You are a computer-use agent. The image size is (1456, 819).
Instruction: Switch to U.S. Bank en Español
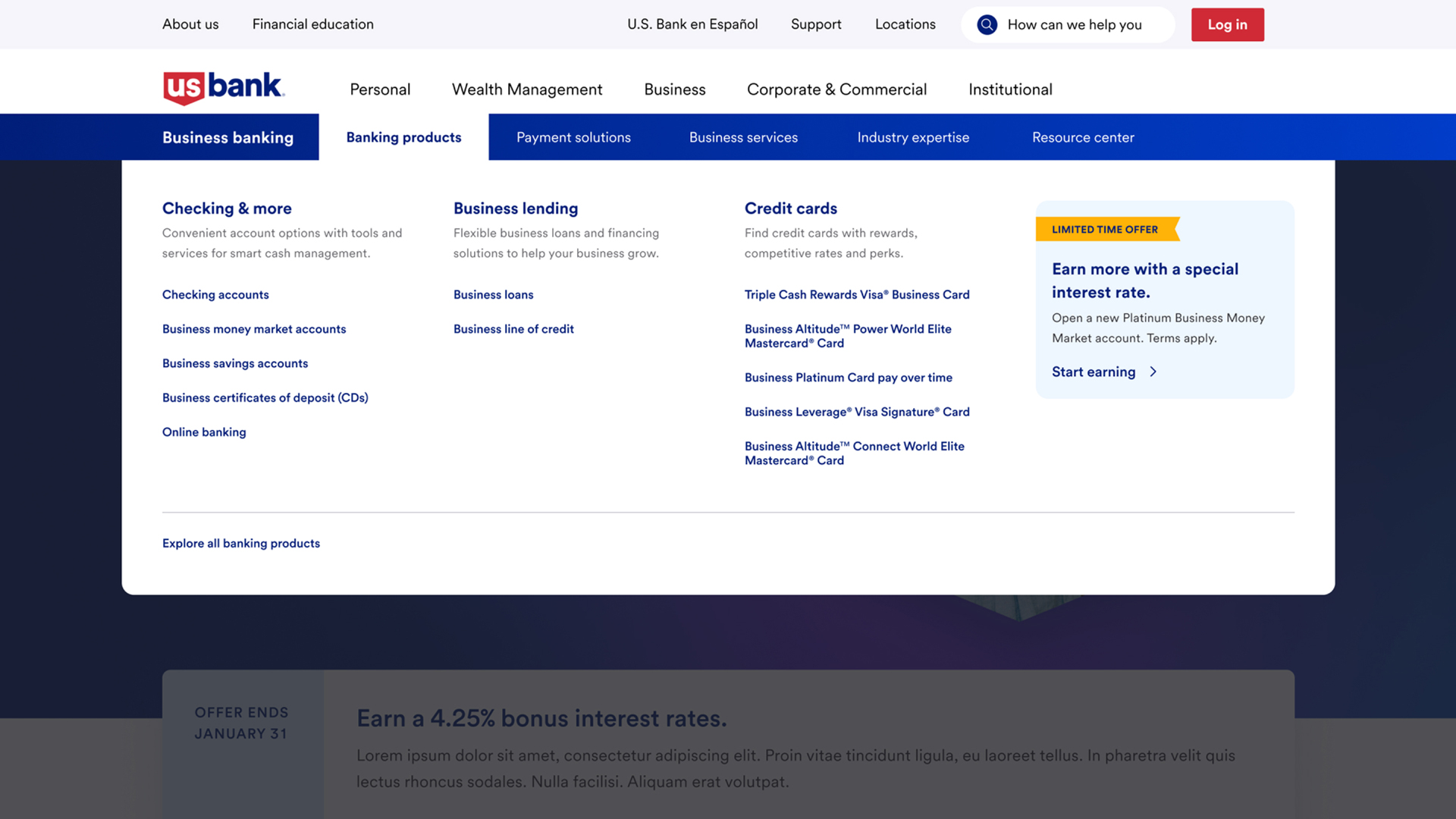(692, 24)
